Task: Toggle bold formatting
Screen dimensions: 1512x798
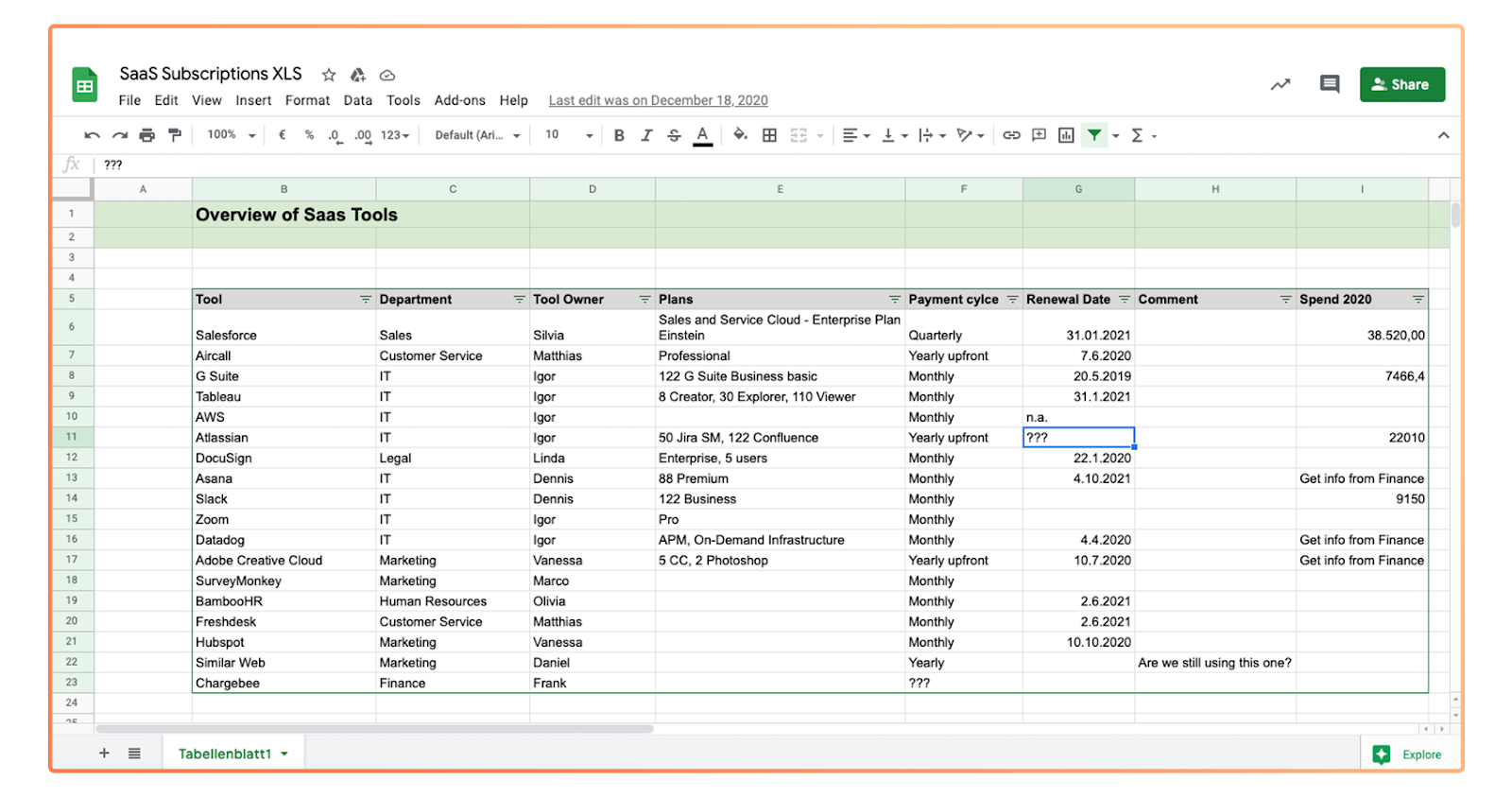Action: click(x=619, y=135)
